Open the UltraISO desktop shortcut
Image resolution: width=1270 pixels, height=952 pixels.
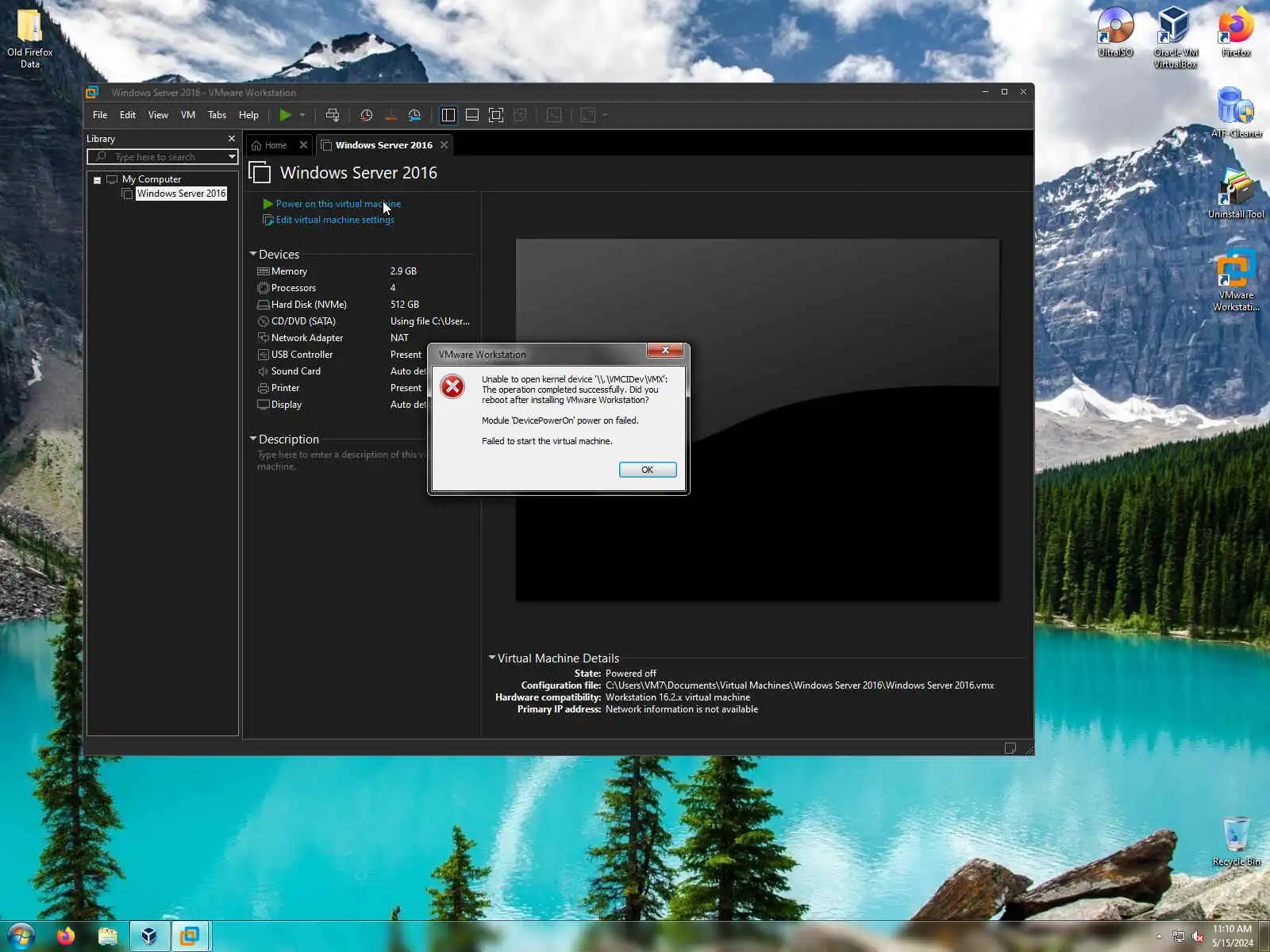pyautogui.click(x=1115, y=33)
